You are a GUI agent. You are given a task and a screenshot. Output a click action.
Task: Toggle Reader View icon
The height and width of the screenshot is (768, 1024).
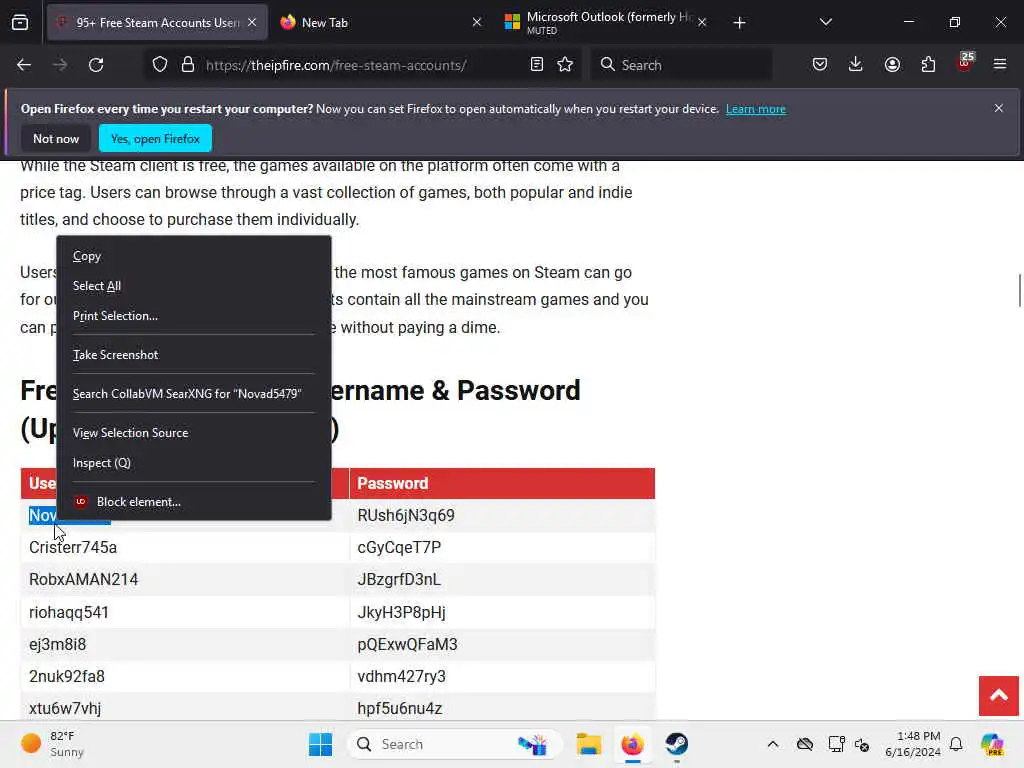tap(537, 65)
